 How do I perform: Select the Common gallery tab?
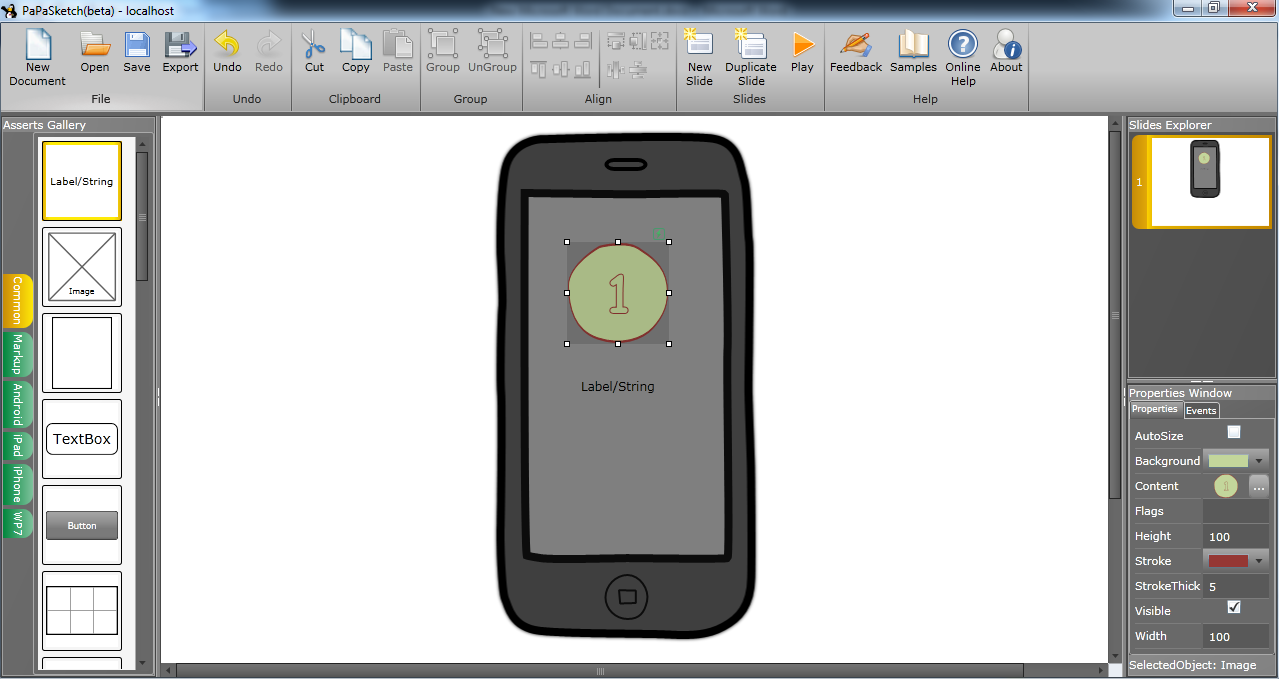[x=18, y=300]
